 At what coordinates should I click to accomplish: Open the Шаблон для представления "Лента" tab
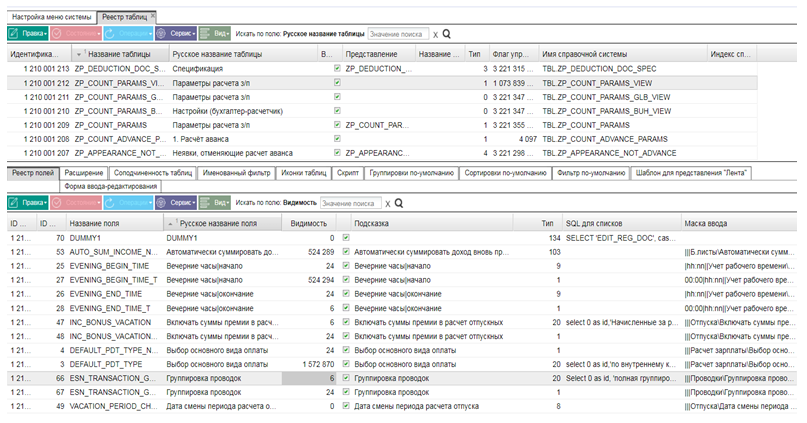pyautogui.click(x=691, y=173)
